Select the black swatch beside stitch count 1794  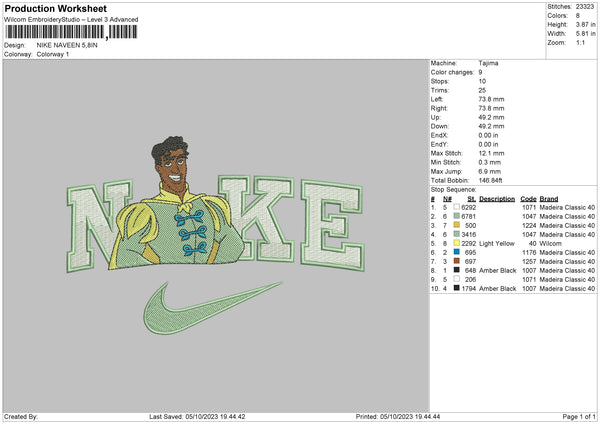(x=457, y=288)
